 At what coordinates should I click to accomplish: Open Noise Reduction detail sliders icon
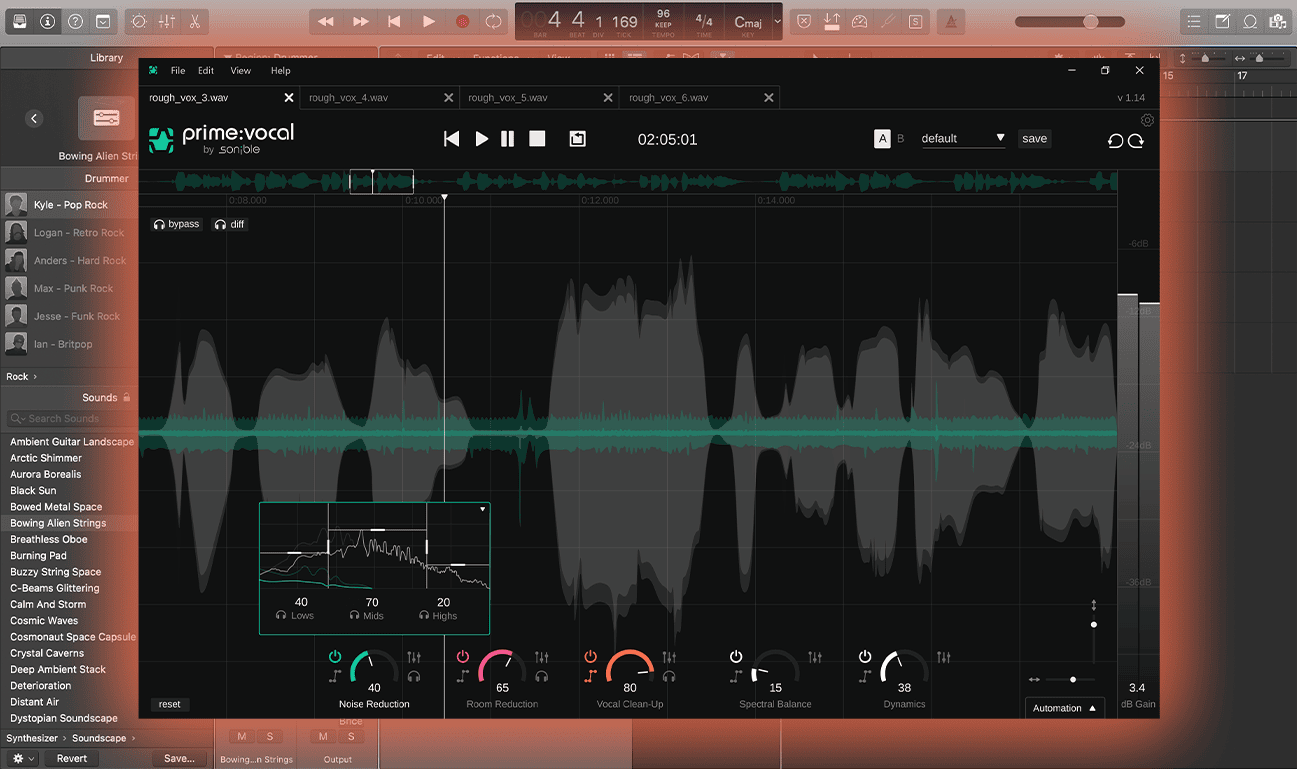point(414,657)
